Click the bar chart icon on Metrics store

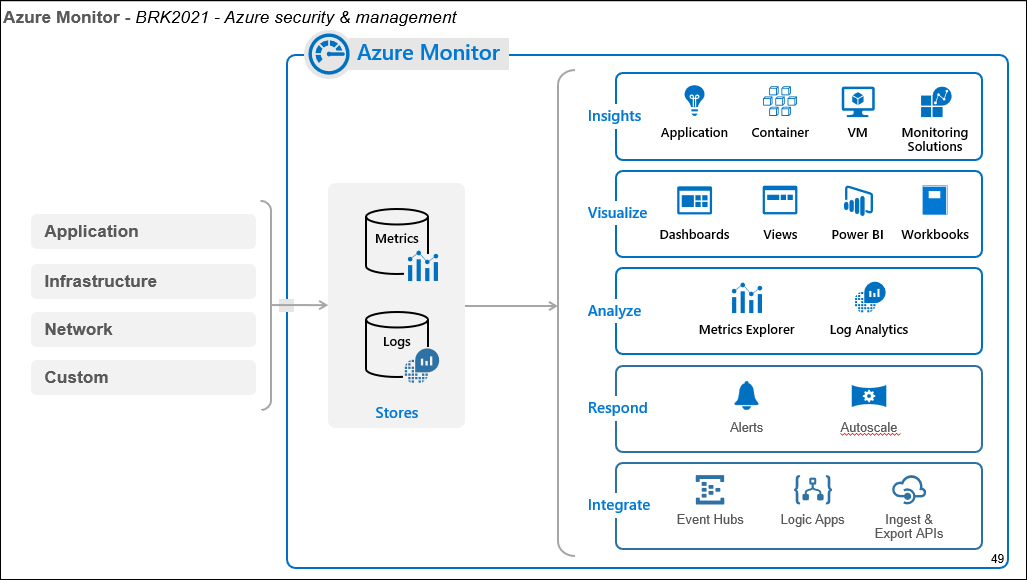pyautogui.click(x=423, y=266)
